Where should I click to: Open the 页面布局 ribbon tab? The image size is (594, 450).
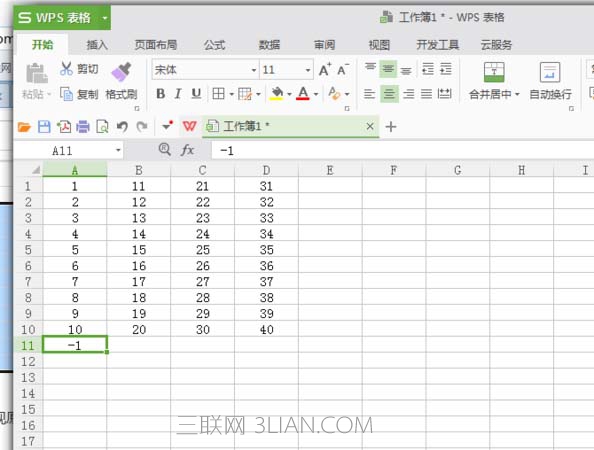point(156,45)
